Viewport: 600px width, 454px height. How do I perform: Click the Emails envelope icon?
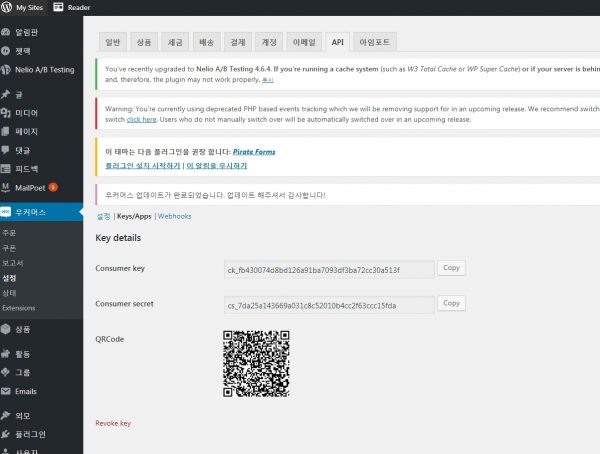coord(5,391)
